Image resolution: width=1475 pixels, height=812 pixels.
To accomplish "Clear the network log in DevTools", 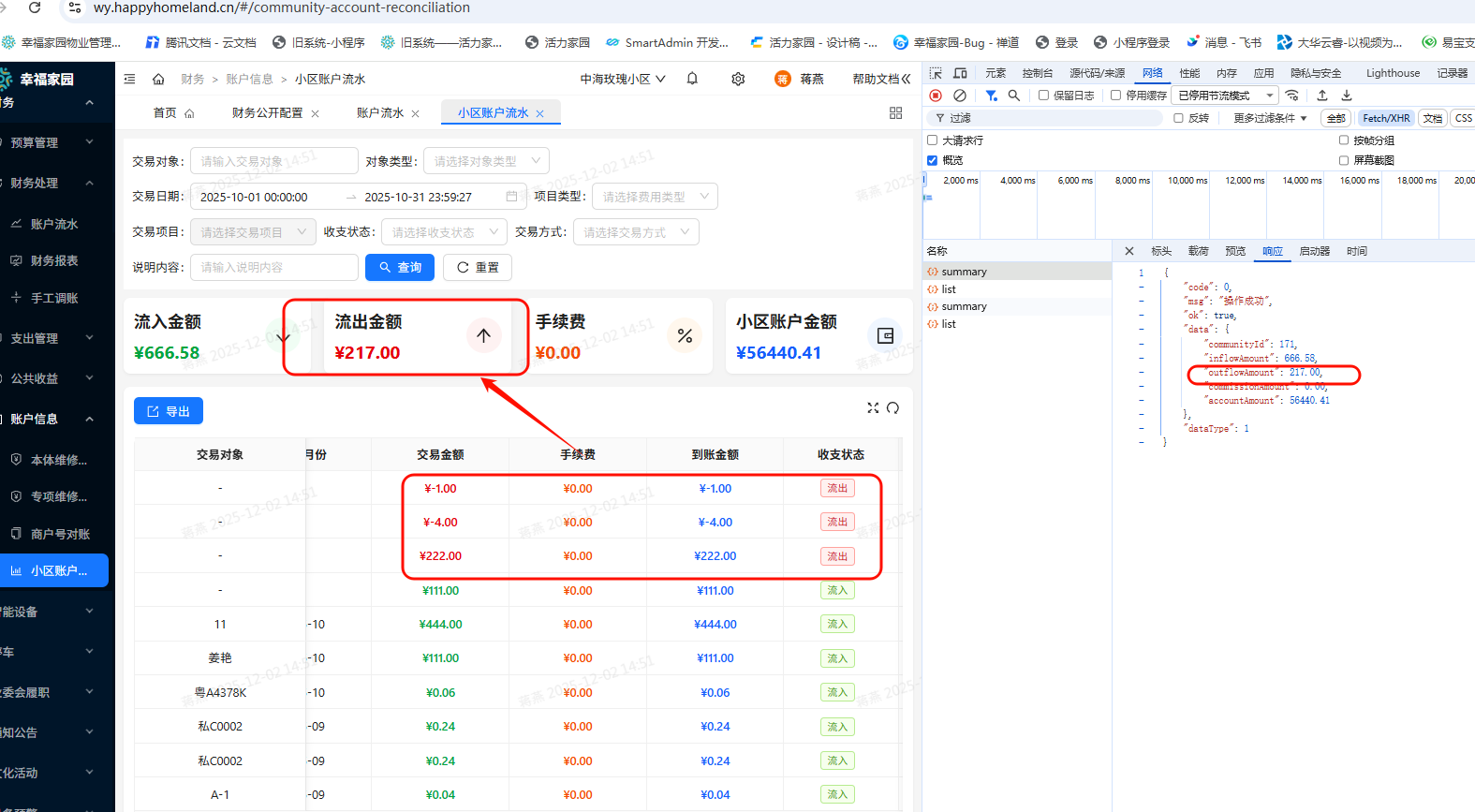I will coord(960,96).
